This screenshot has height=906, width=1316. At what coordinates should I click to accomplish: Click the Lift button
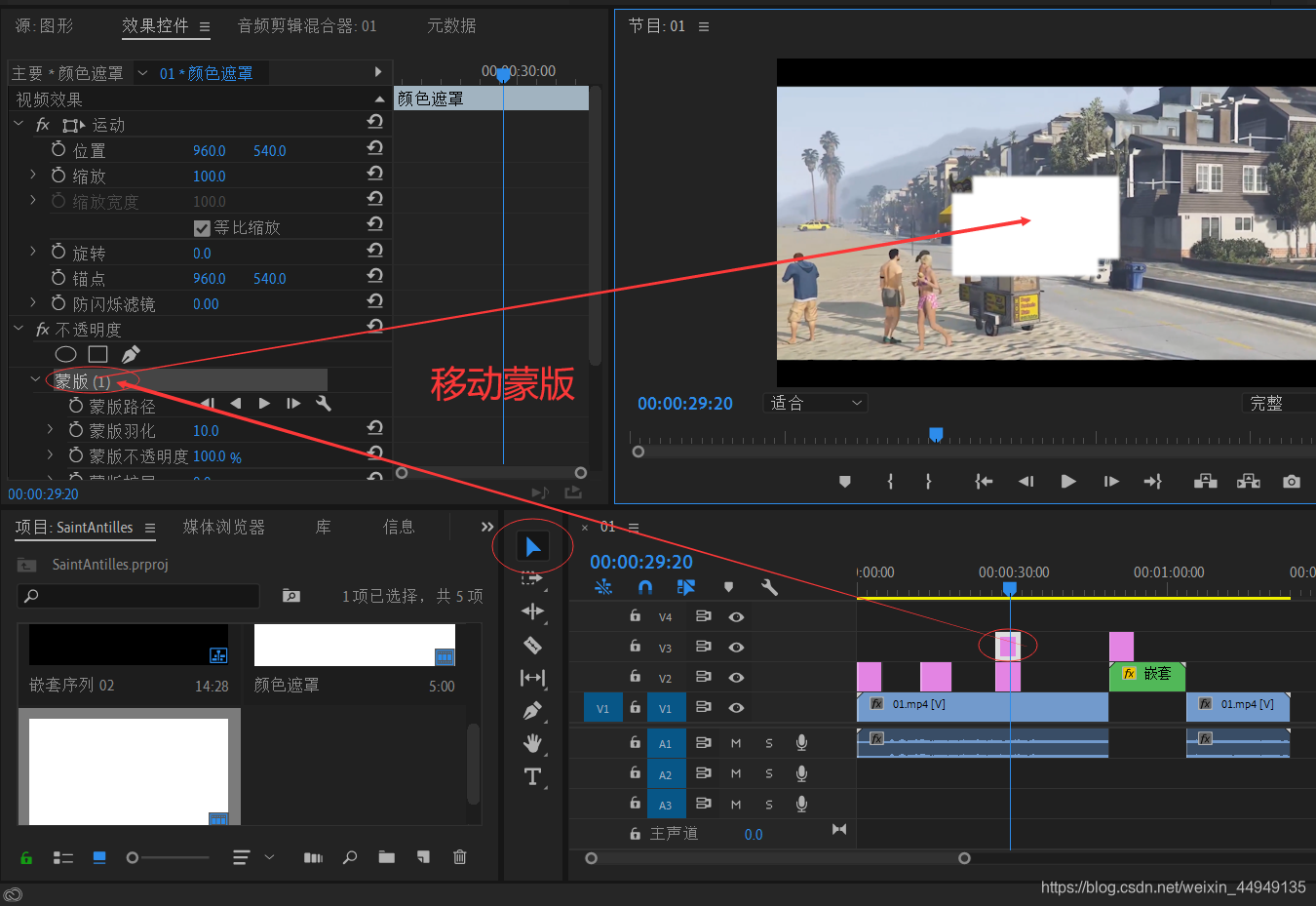pos(1206,481)
